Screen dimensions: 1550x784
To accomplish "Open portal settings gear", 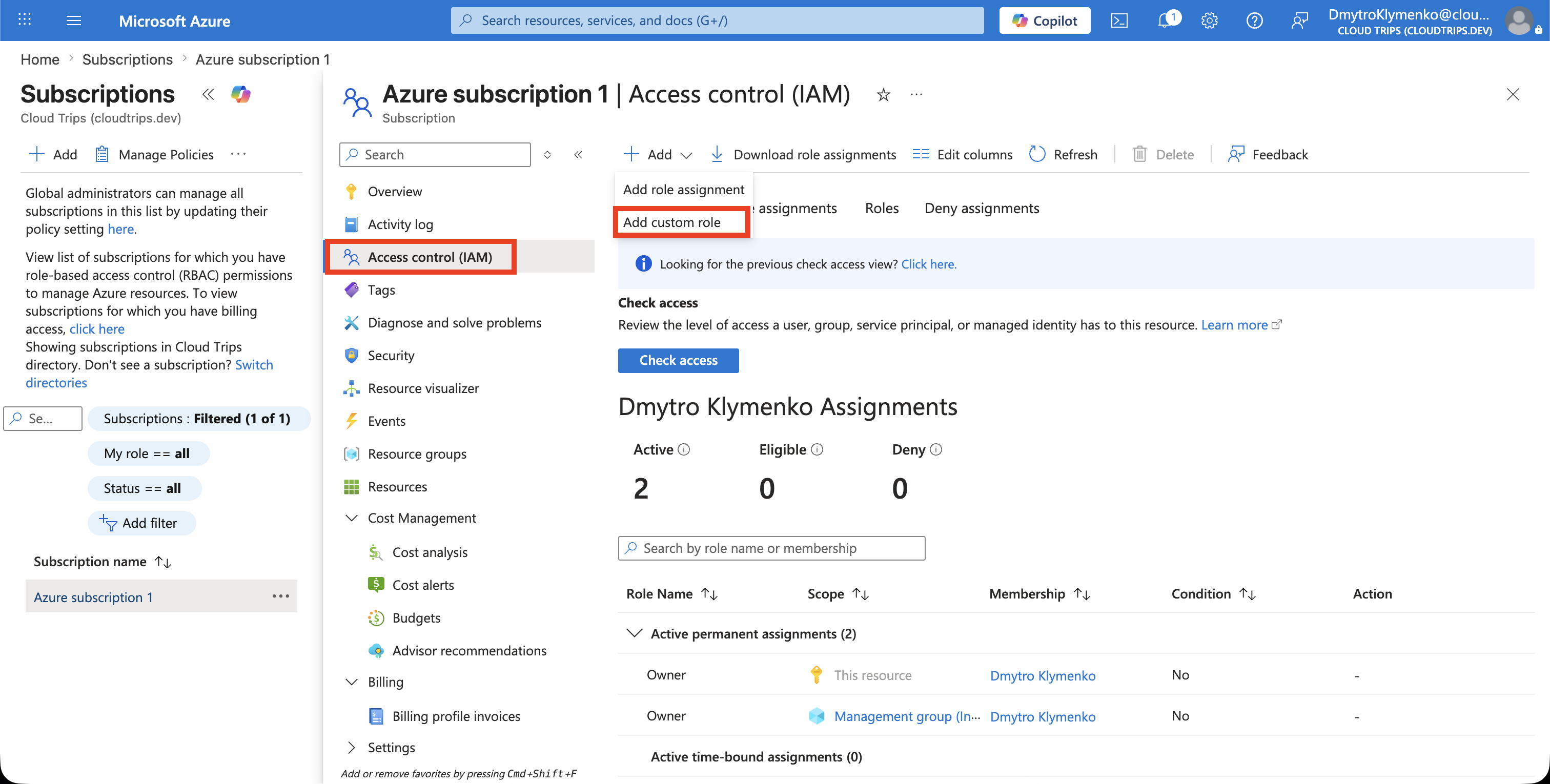I will (x=1209, y=20).
